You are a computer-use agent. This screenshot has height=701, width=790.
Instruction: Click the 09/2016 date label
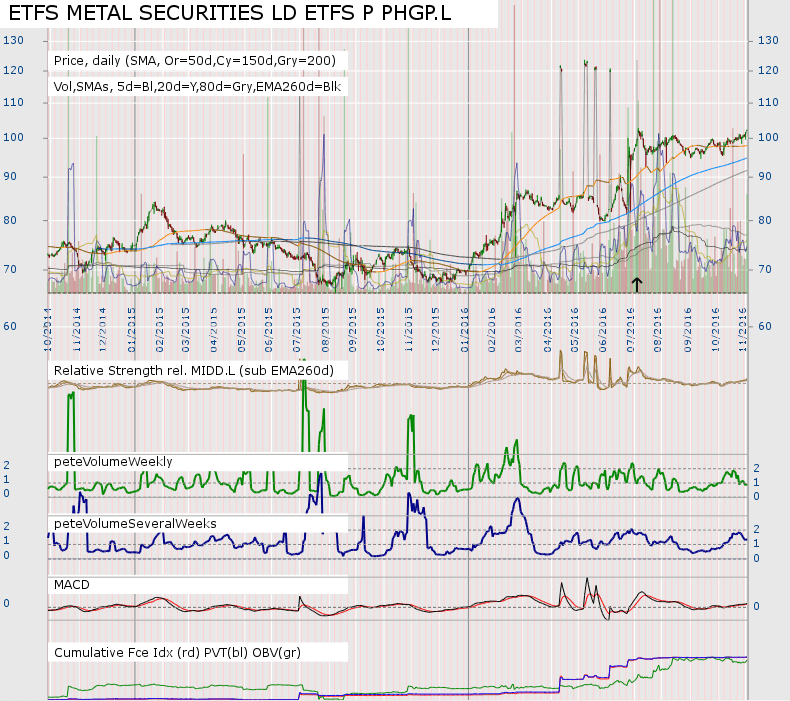[x=687, y=330]
